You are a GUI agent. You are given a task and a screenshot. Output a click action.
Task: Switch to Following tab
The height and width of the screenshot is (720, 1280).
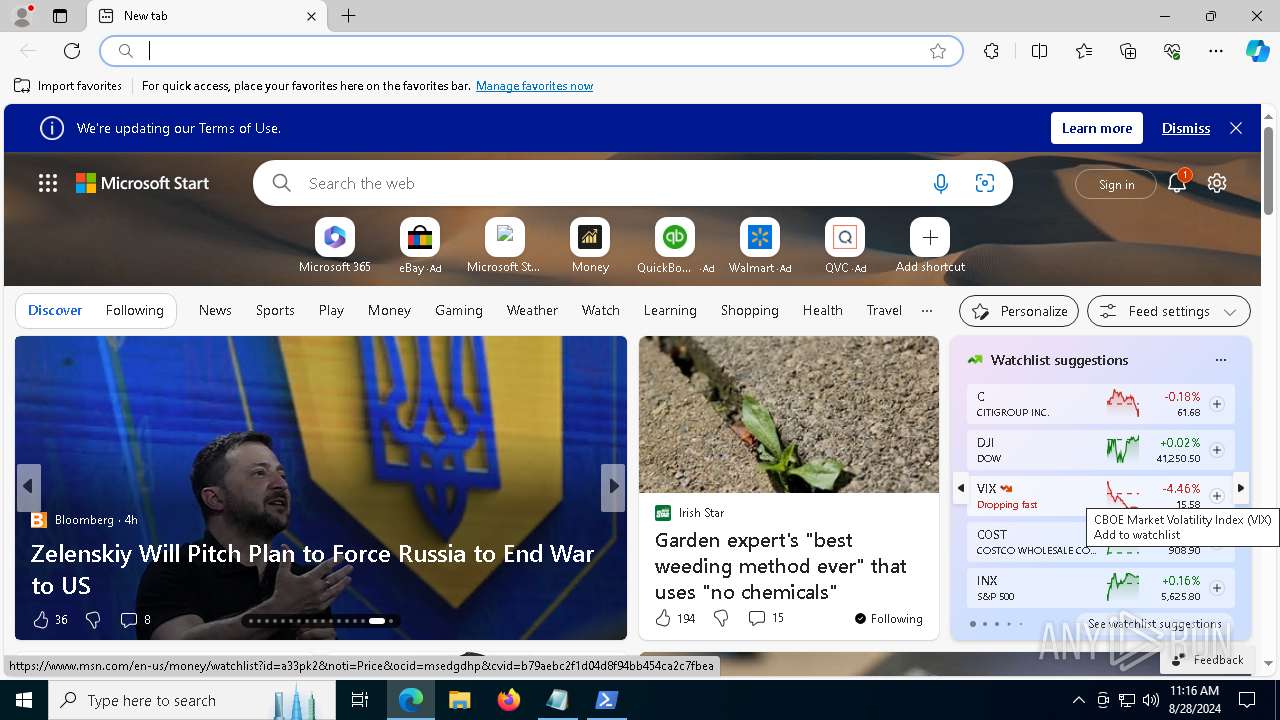[134, 310]
